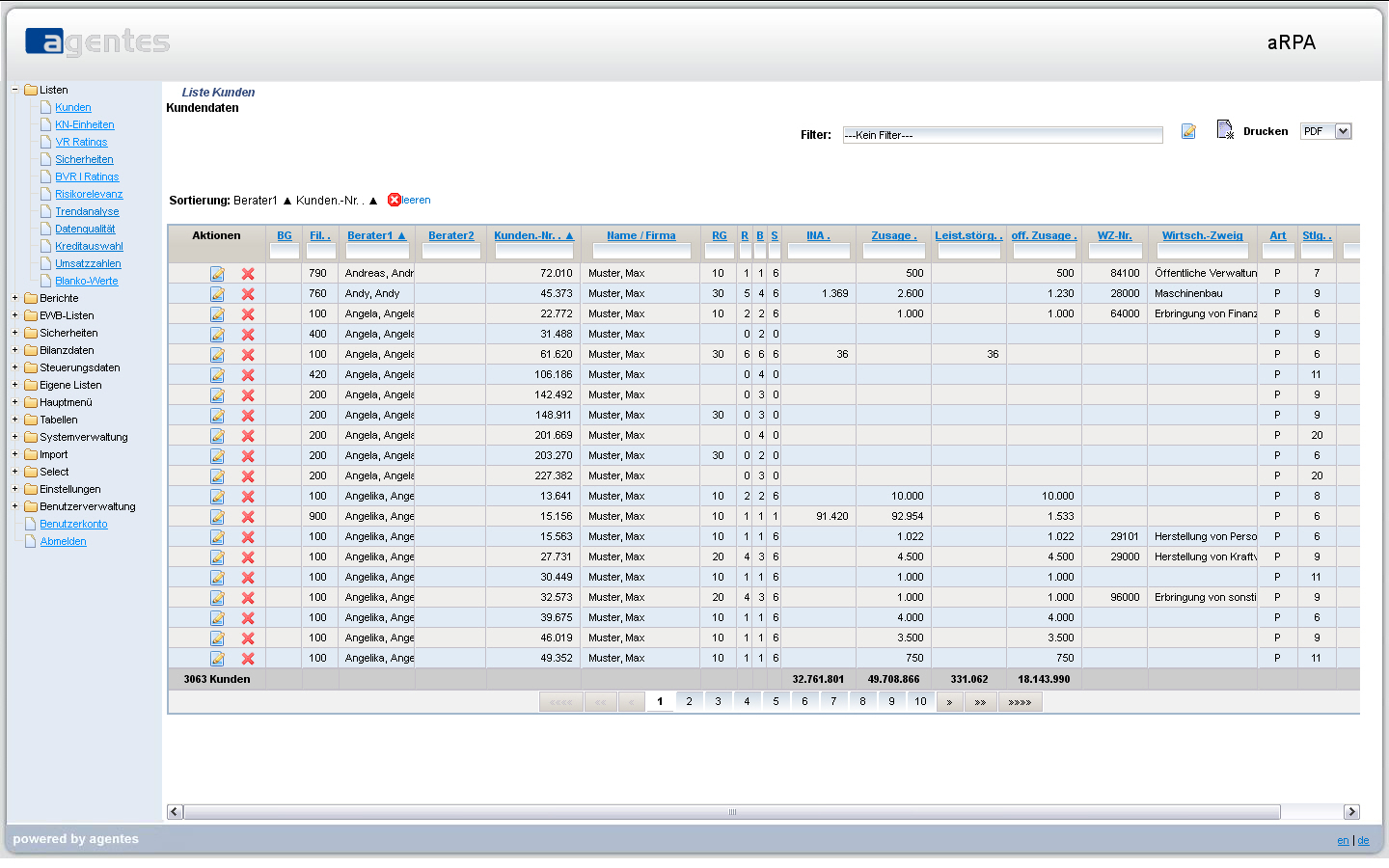
Task: Click the filter edit icon beside filter box
Action: 1188,131
